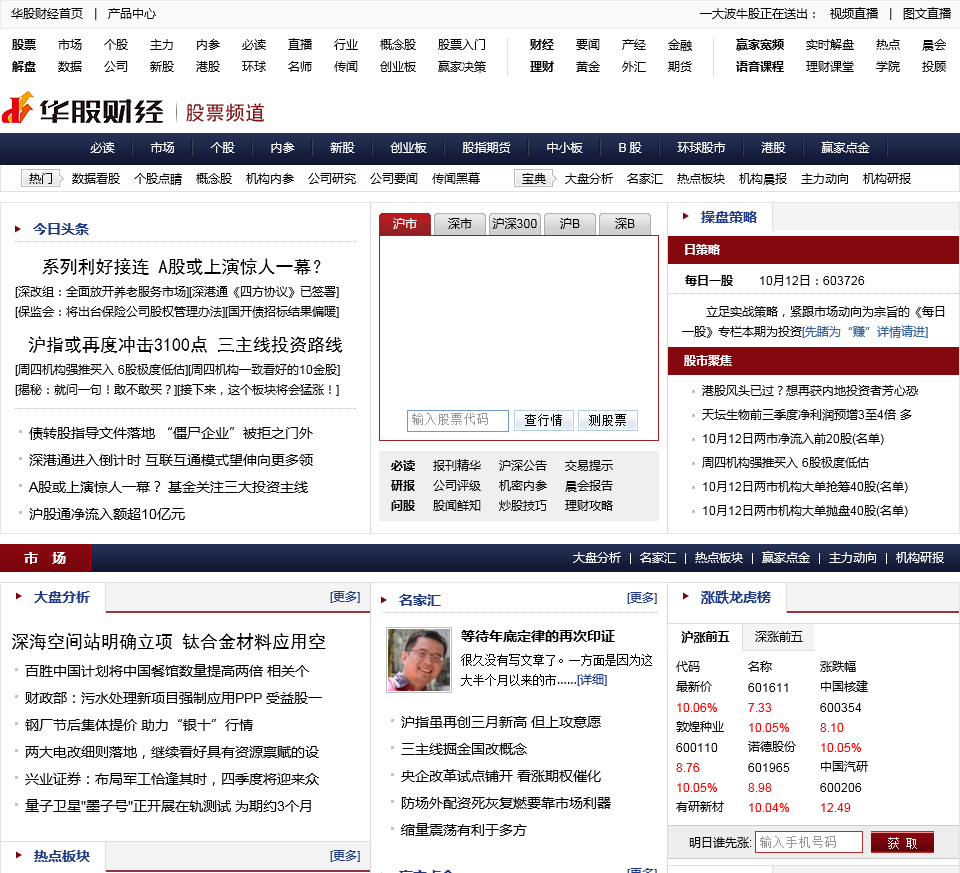Open 华股财经首页 link at top

[47, 13]
